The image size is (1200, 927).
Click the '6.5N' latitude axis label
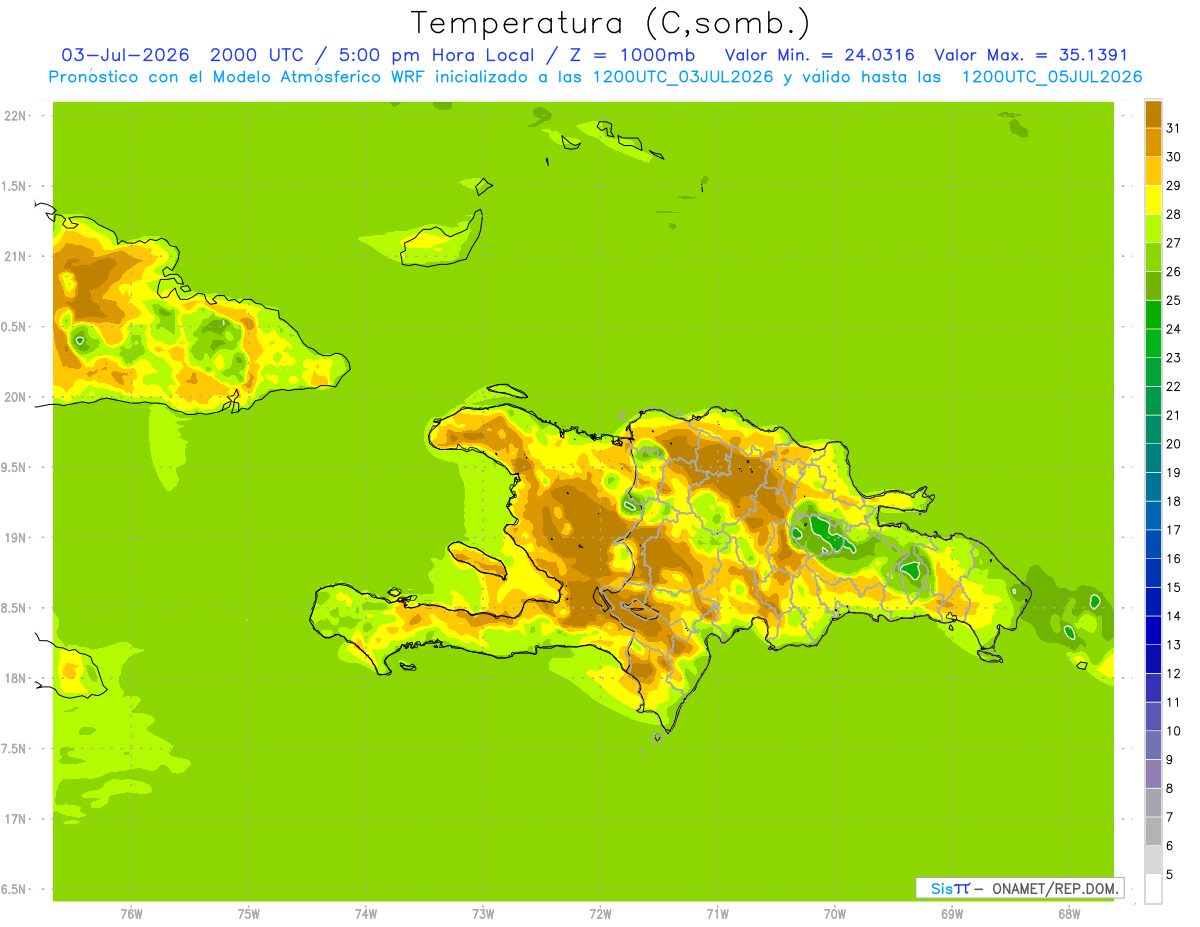15,889
